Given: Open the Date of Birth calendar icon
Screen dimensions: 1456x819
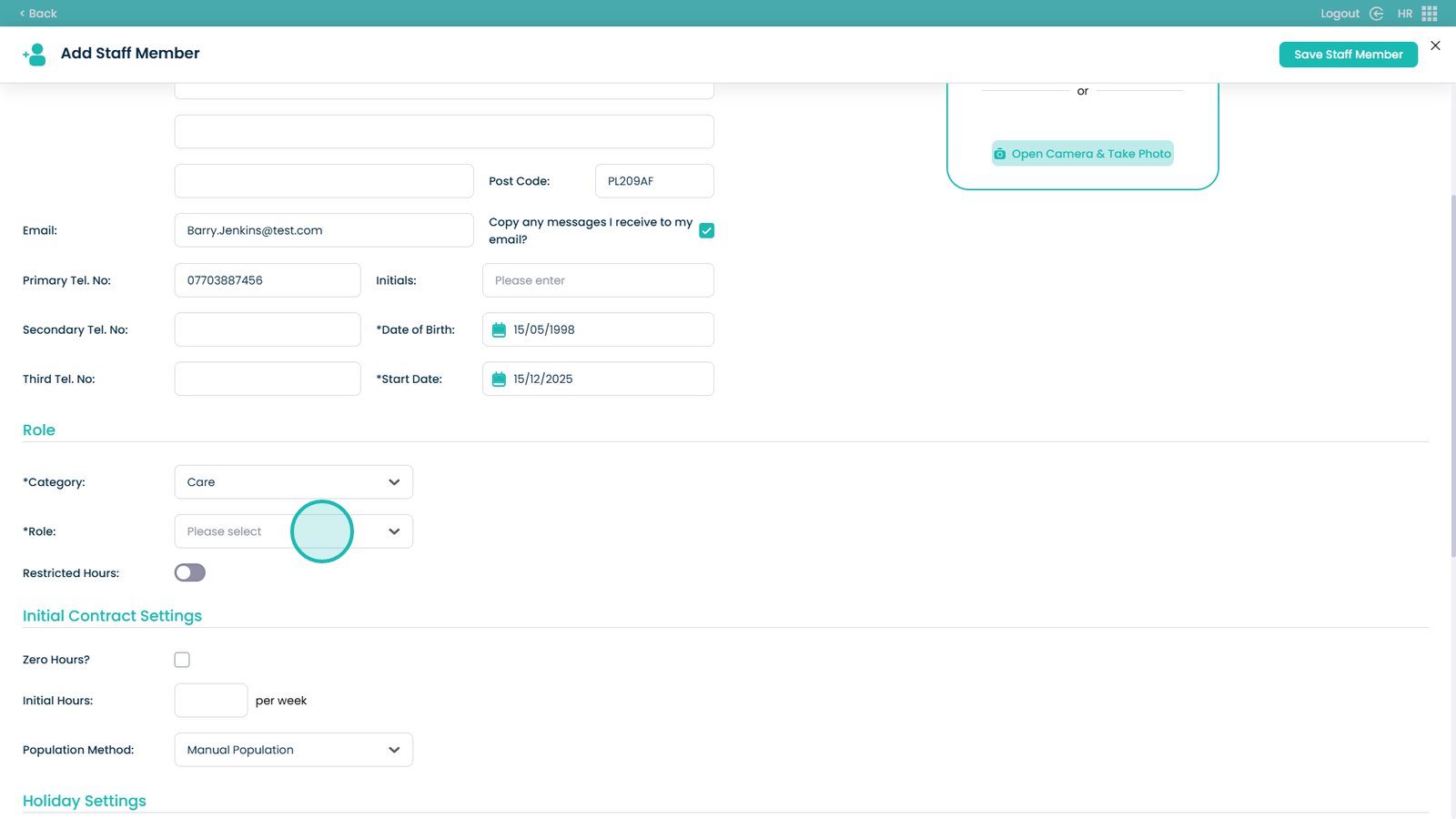Looking at the screenshot, I should (499, 329).
